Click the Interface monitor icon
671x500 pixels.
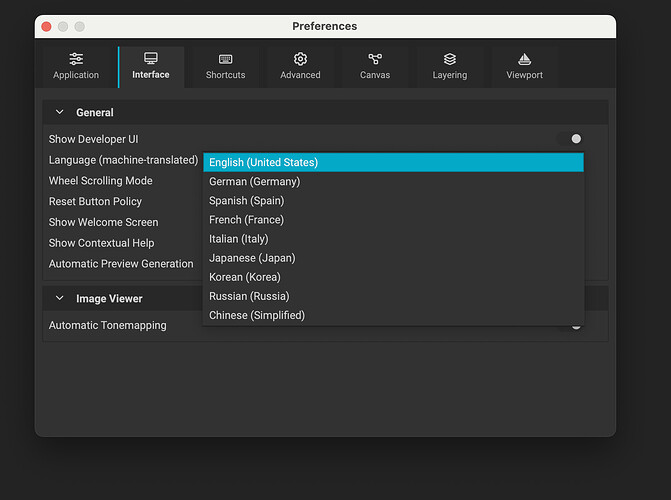pyautogui.click(x=151, y=59)
